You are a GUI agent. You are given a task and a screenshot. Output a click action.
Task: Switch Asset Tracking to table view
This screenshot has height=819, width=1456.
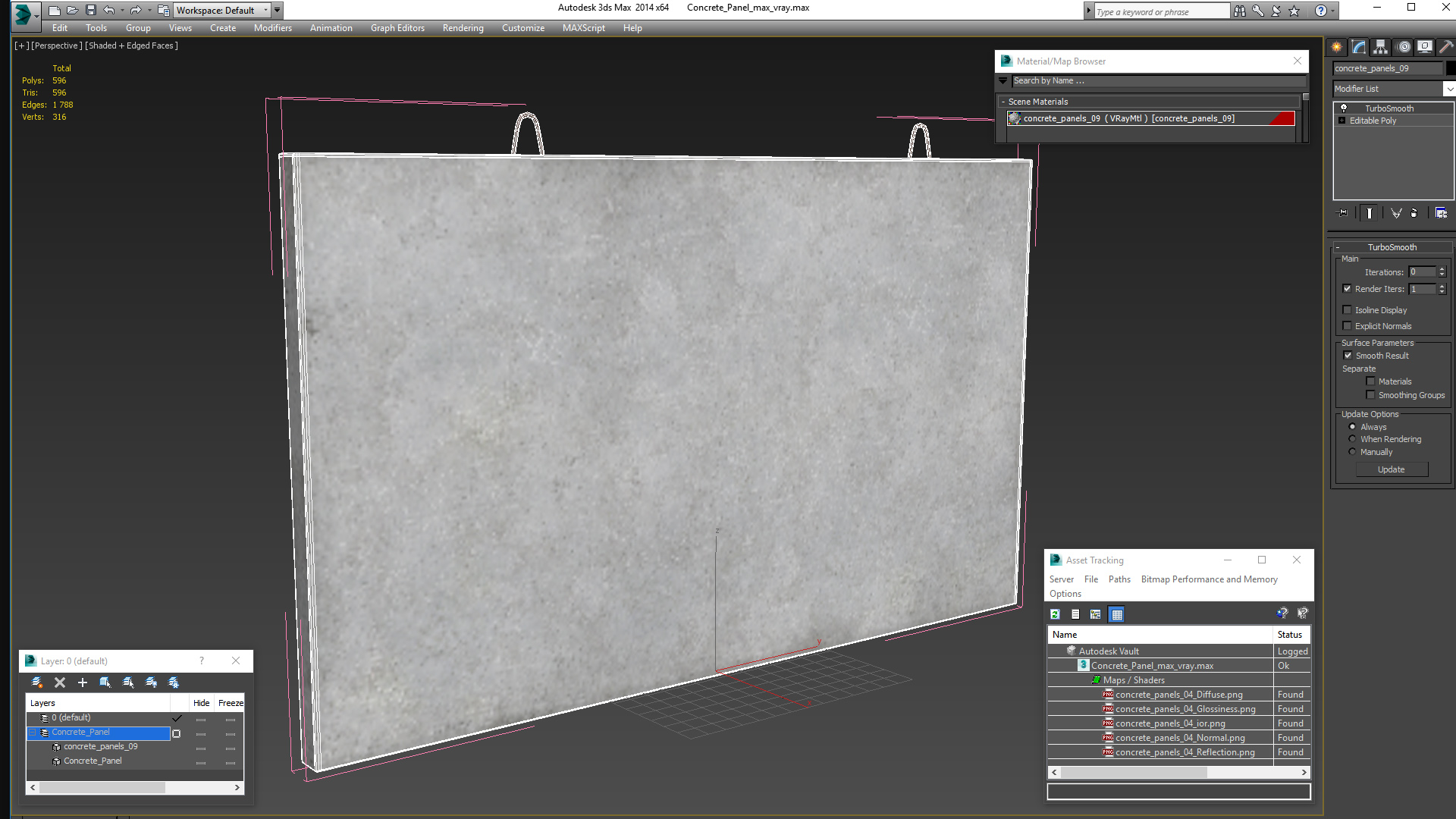1116,614
